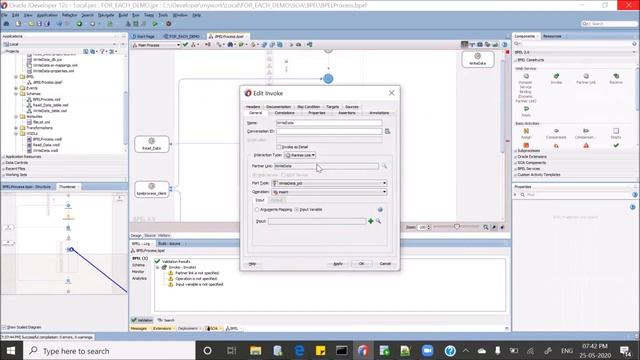Open the Operation dropdown
The height and width of the screenshot is (360, 640).
click(329, 192)
